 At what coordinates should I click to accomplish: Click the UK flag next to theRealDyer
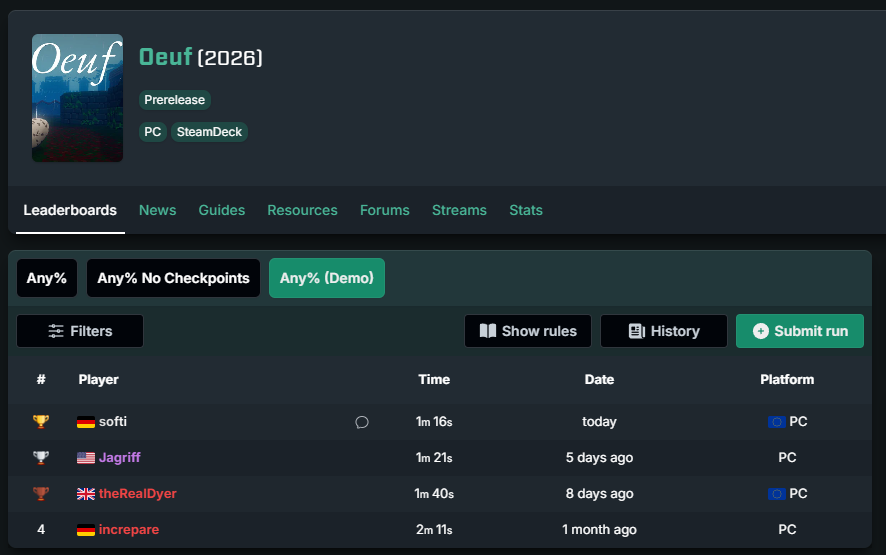(86, 494)
